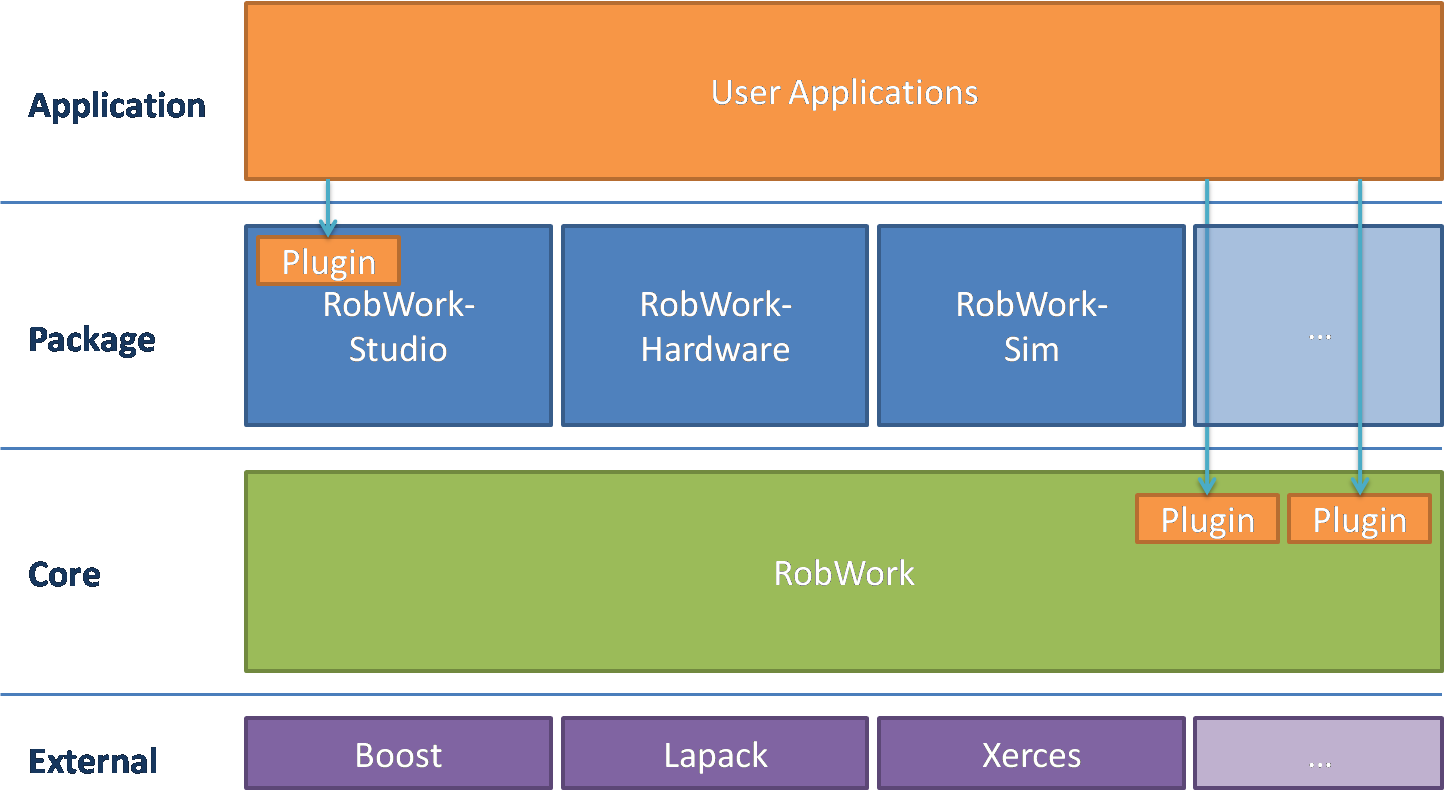The width and height of the screenshot is (1445, 791).
Task: Click the Package layer label
Action: point(92,340)
